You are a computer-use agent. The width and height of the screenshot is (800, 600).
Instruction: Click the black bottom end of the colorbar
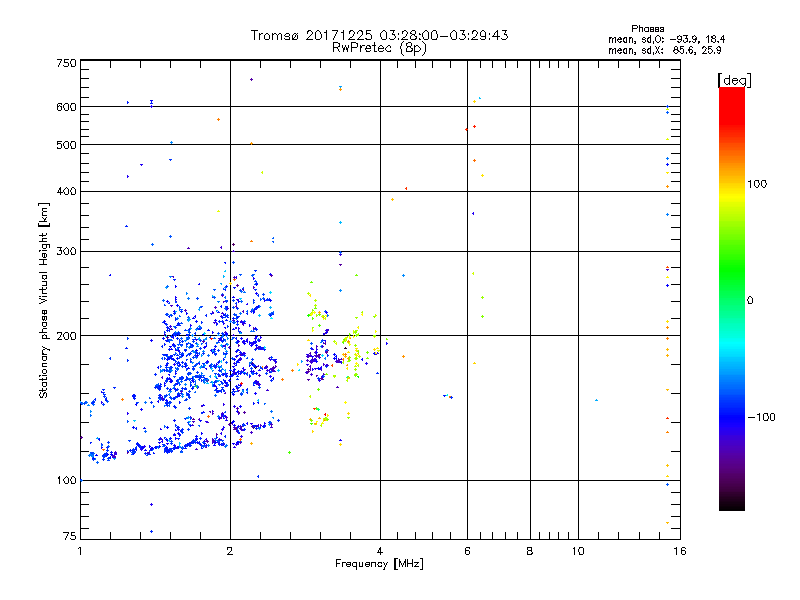(732, 503)
